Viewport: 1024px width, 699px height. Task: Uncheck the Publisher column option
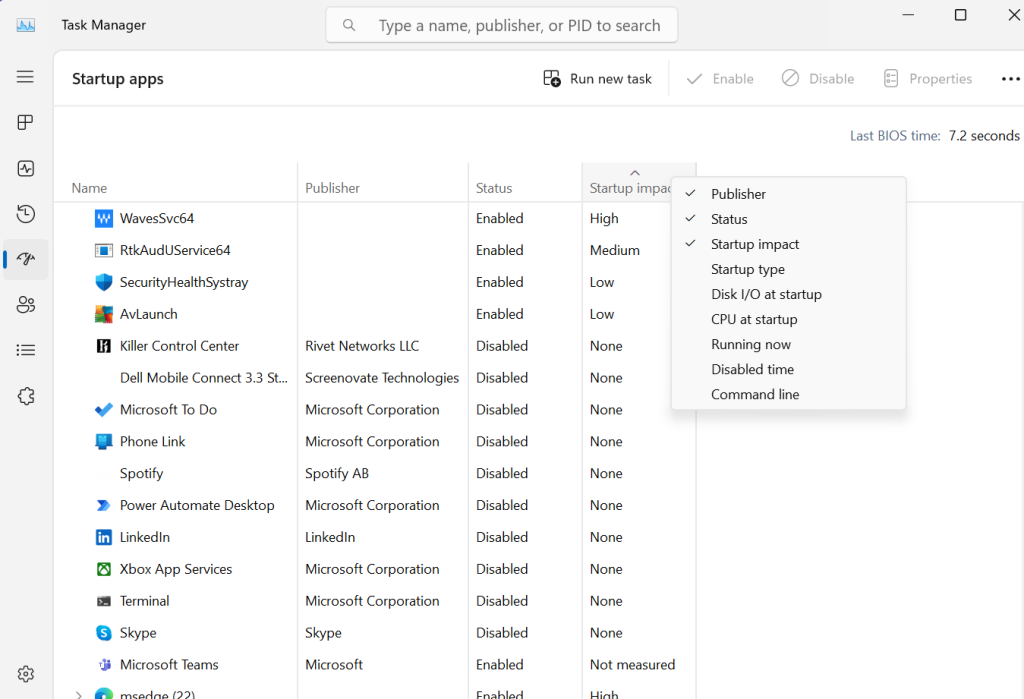(x=788, y=194)
